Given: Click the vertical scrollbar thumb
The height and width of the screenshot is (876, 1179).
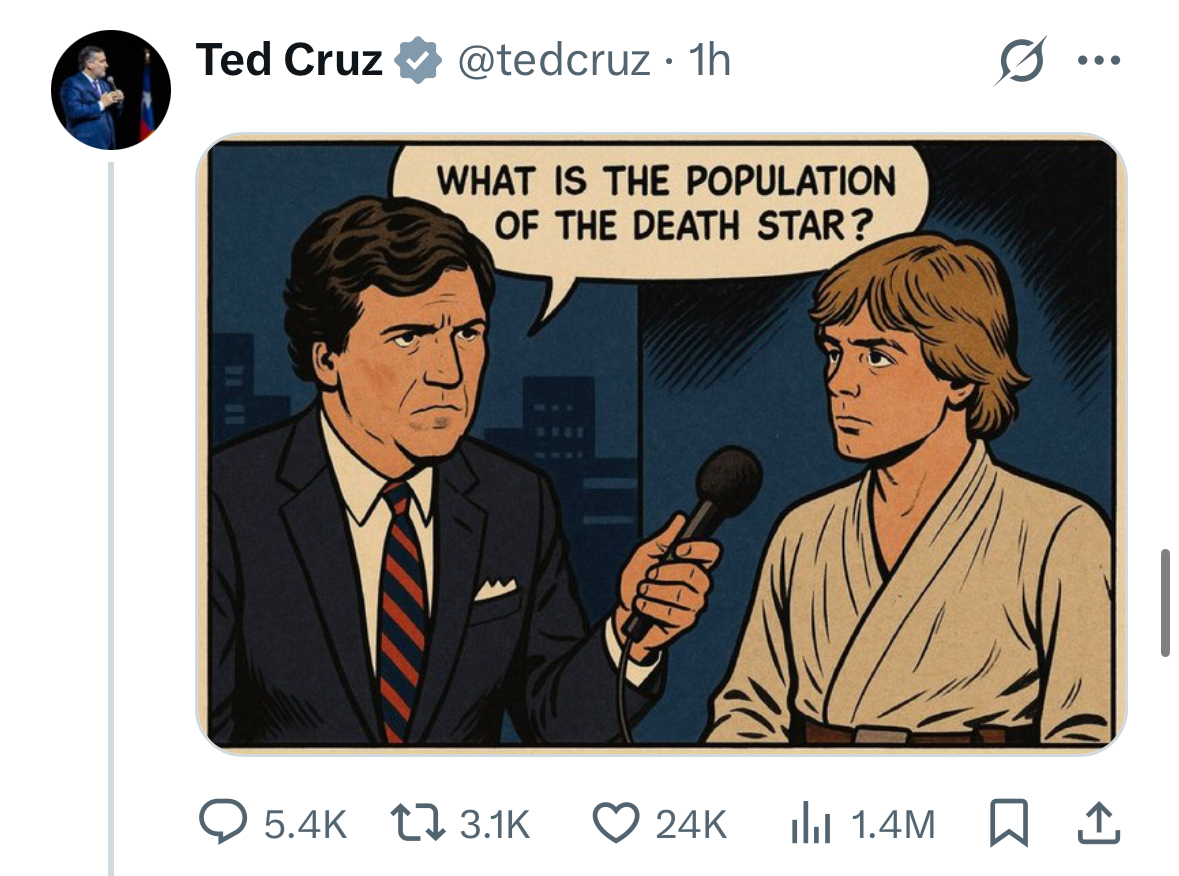Looking at the screenshot, I should click(x=1165, y=603).
